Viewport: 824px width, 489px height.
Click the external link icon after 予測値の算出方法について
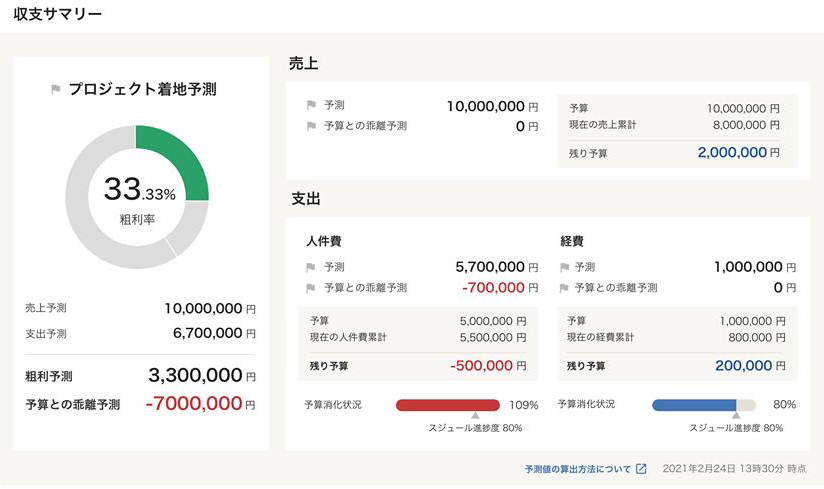tap(641, 469)
